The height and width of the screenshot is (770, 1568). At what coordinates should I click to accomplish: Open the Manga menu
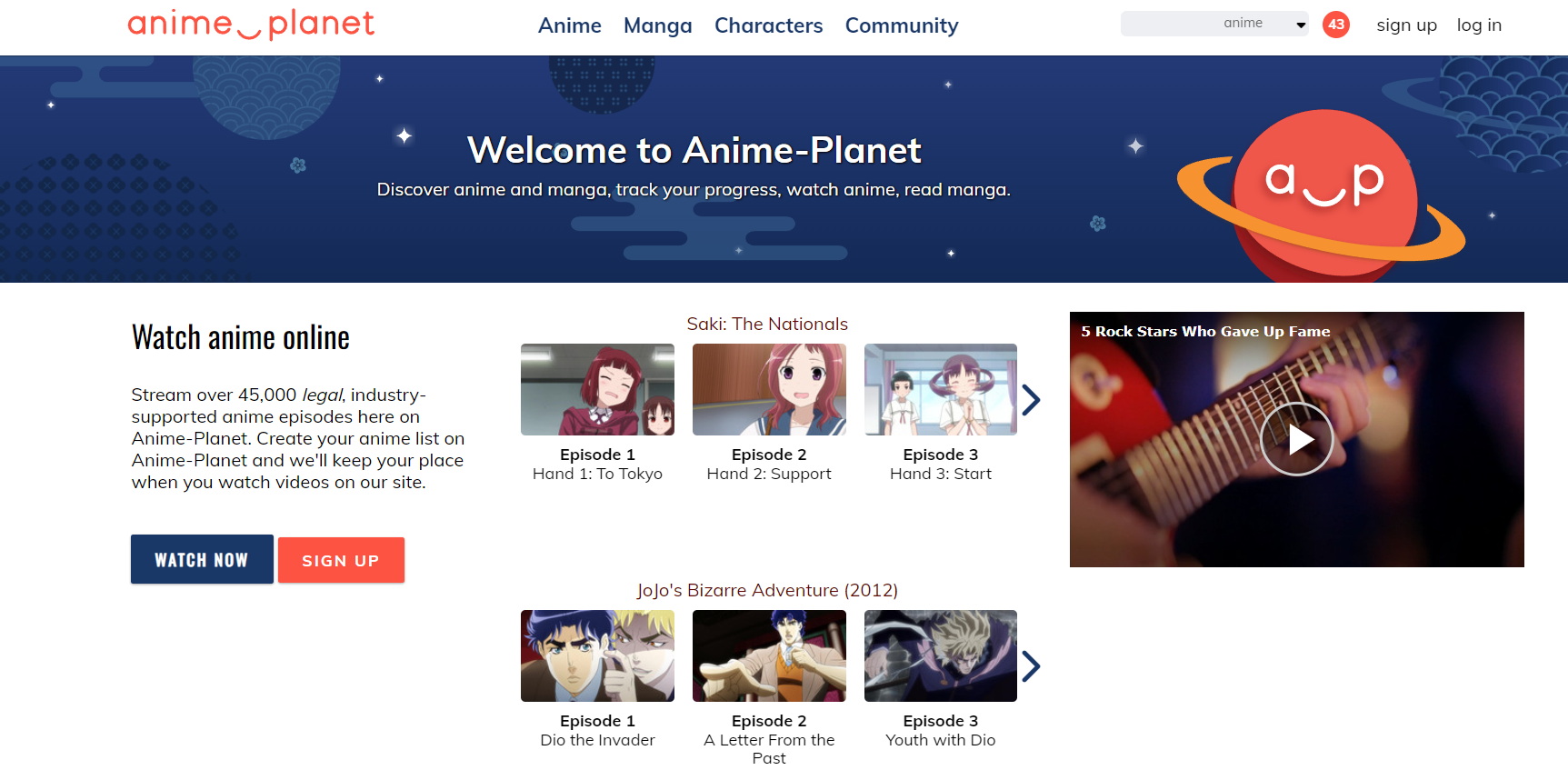[x=657, y=25]
